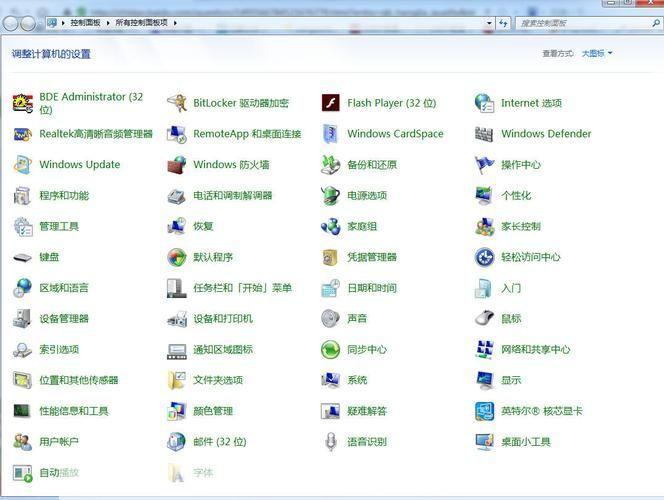This screenshot has height=500, width=664.
Task: Open Realtek高清晰音频管理器 icon
Action: click(x=22, y=134)
